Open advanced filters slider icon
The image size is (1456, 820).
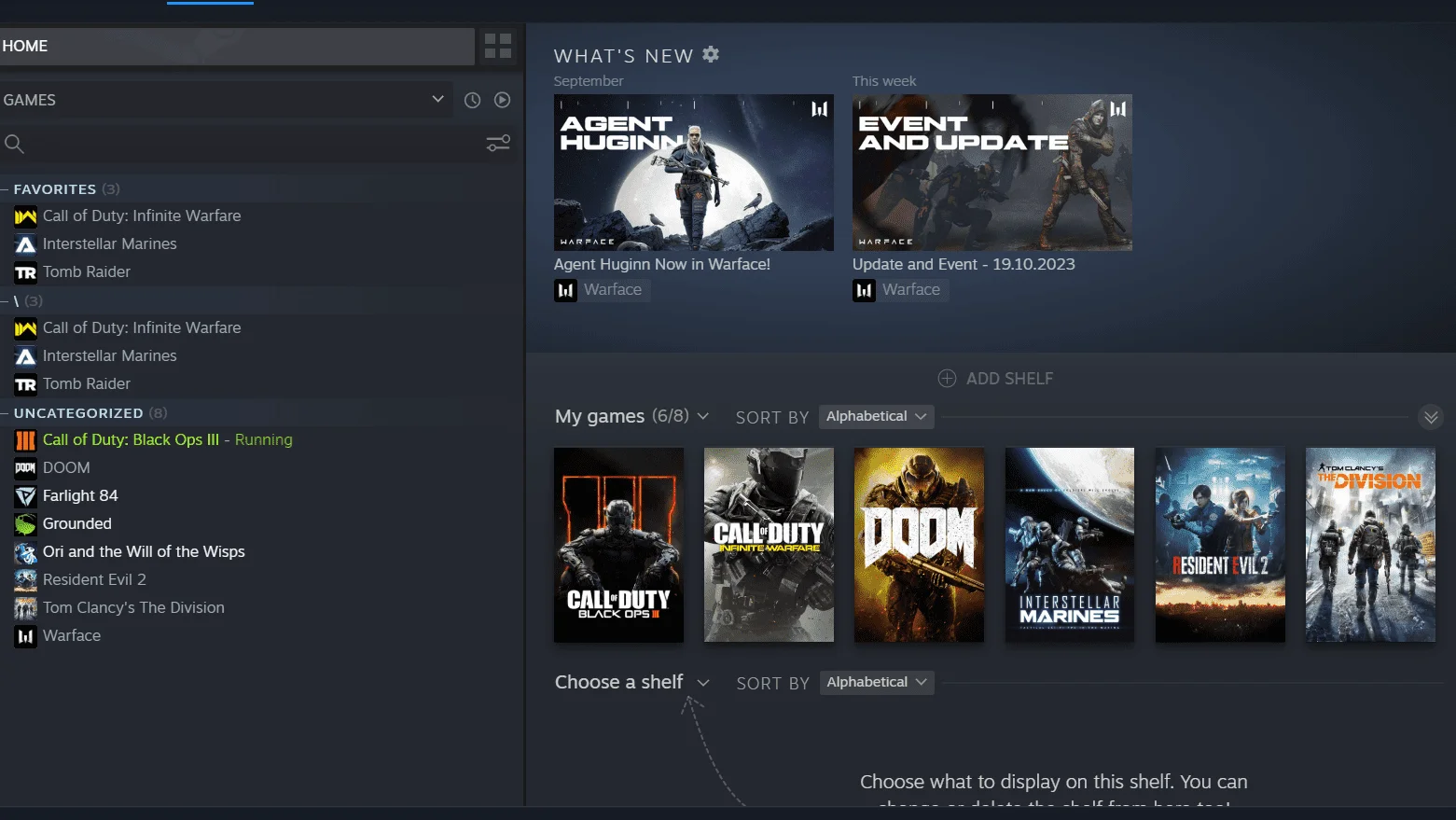(x=498, y=144)
